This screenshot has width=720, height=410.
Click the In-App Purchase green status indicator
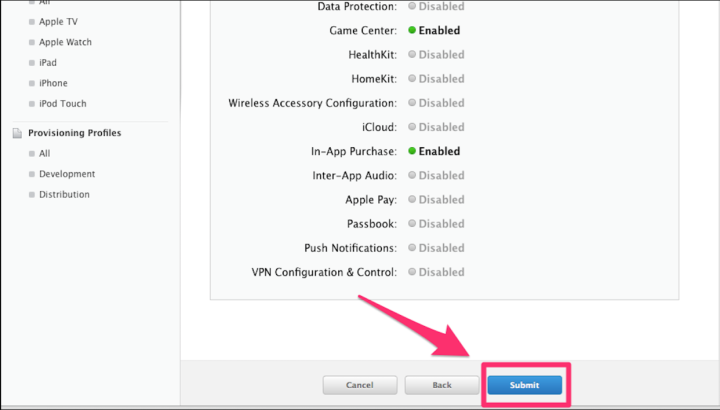click(x=412, y=151)
